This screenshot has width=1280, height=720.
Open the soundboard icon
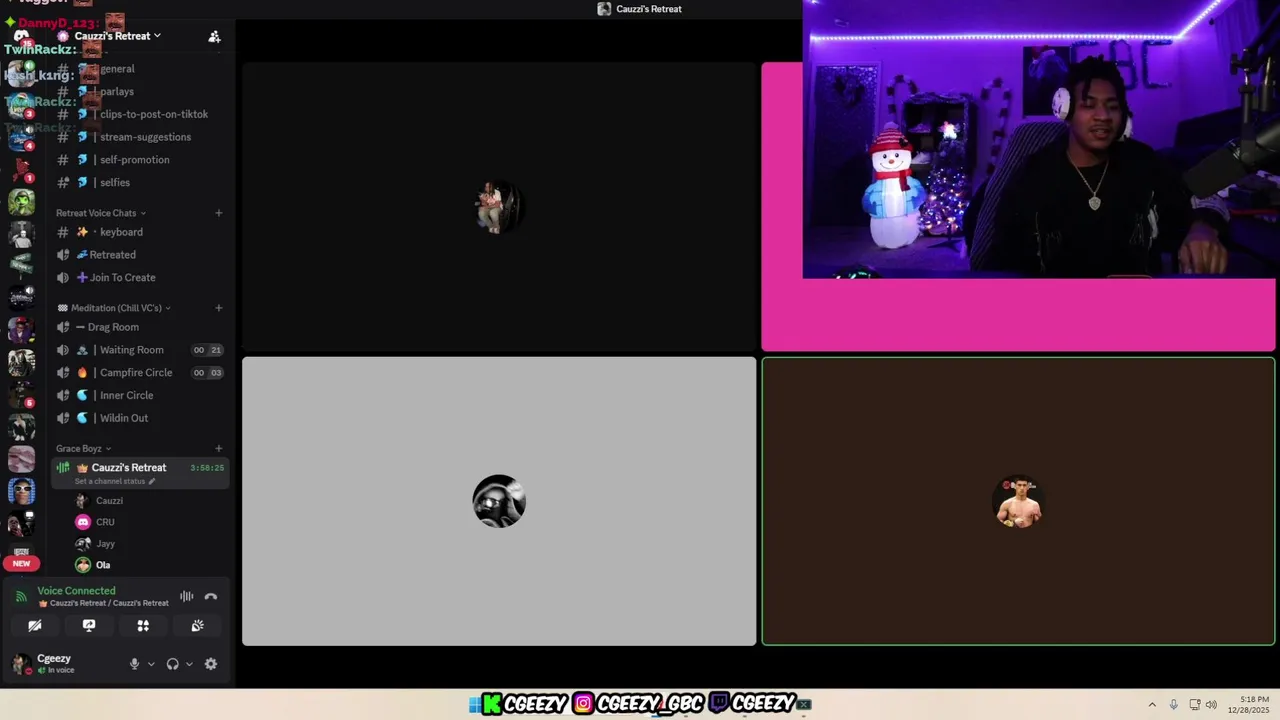point(198,626)
